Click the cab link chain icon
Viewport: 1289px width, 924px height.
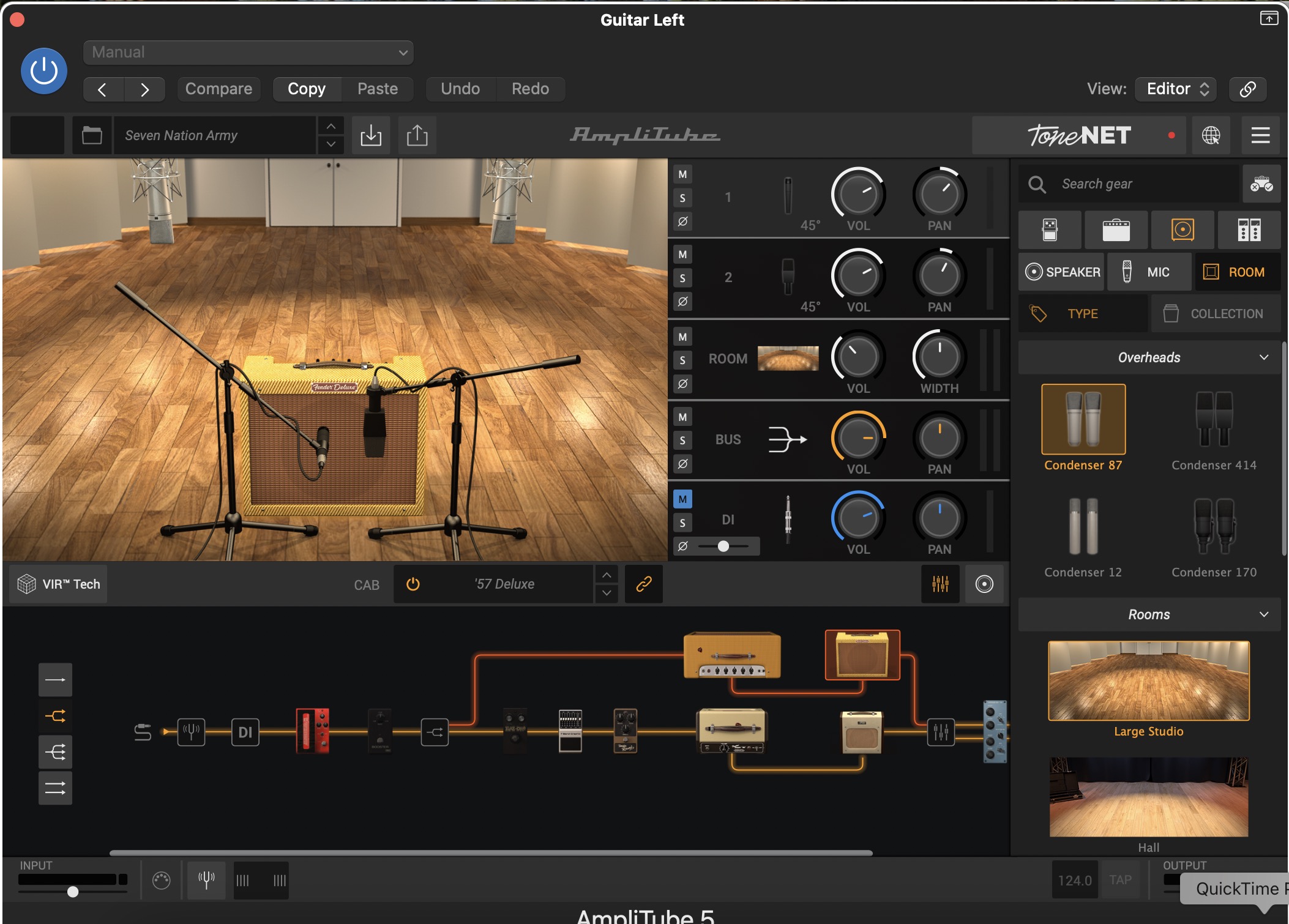point(644,584)
